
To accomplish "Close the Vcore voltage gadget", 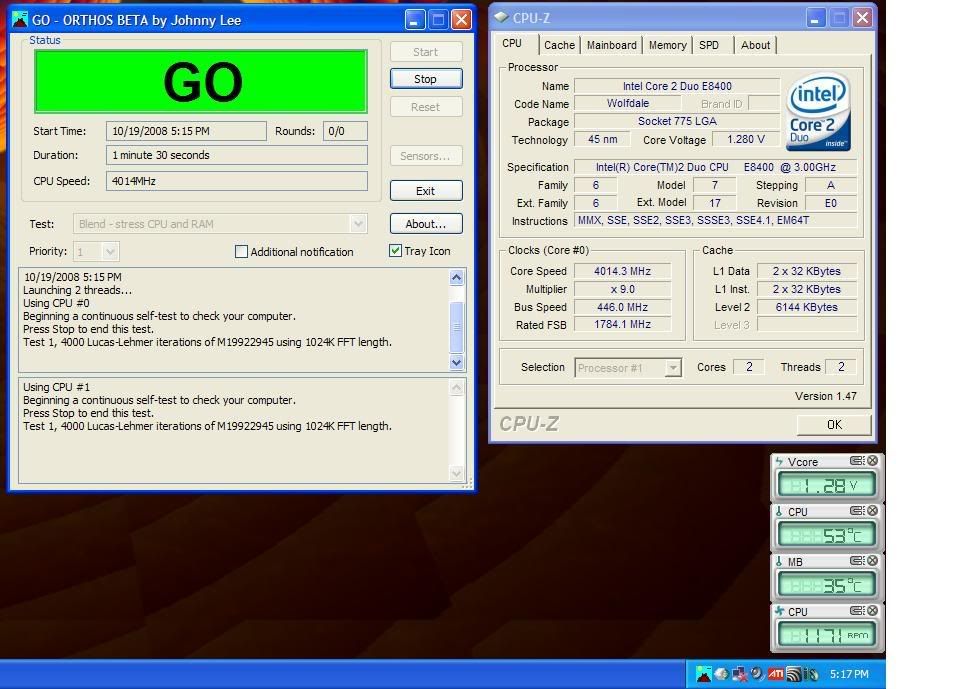I will pos(872,461).
